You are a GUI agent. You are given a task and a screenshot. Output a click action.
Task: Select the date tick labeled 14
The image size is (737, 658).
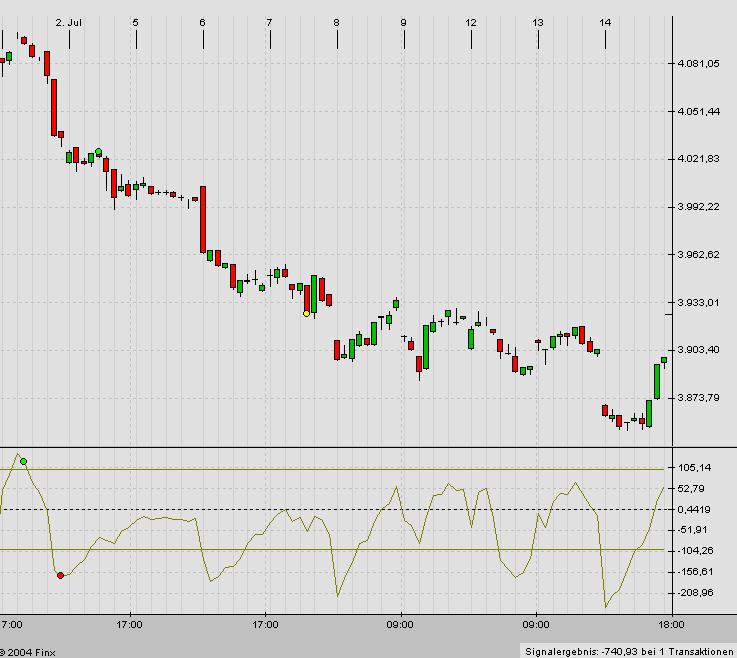pyautogui.click(x=605, y=20)
